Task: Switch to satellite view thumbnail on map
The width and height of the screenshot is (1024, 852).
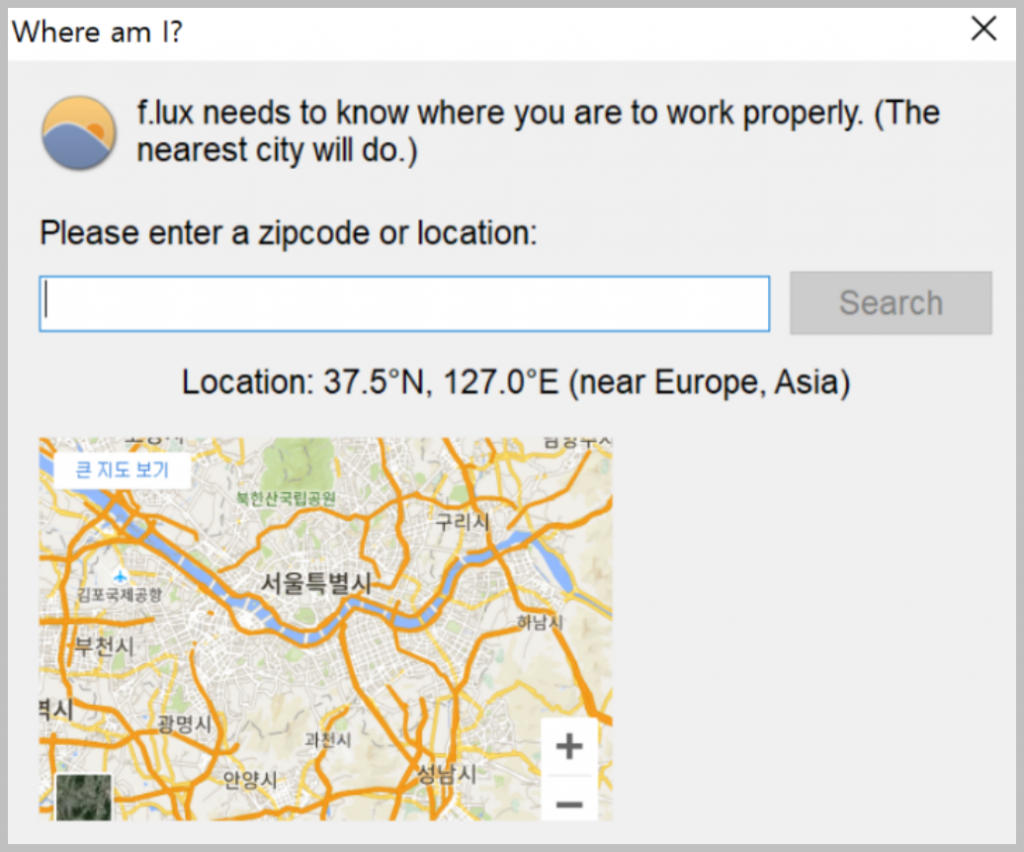Action: [x=84, y=797]
